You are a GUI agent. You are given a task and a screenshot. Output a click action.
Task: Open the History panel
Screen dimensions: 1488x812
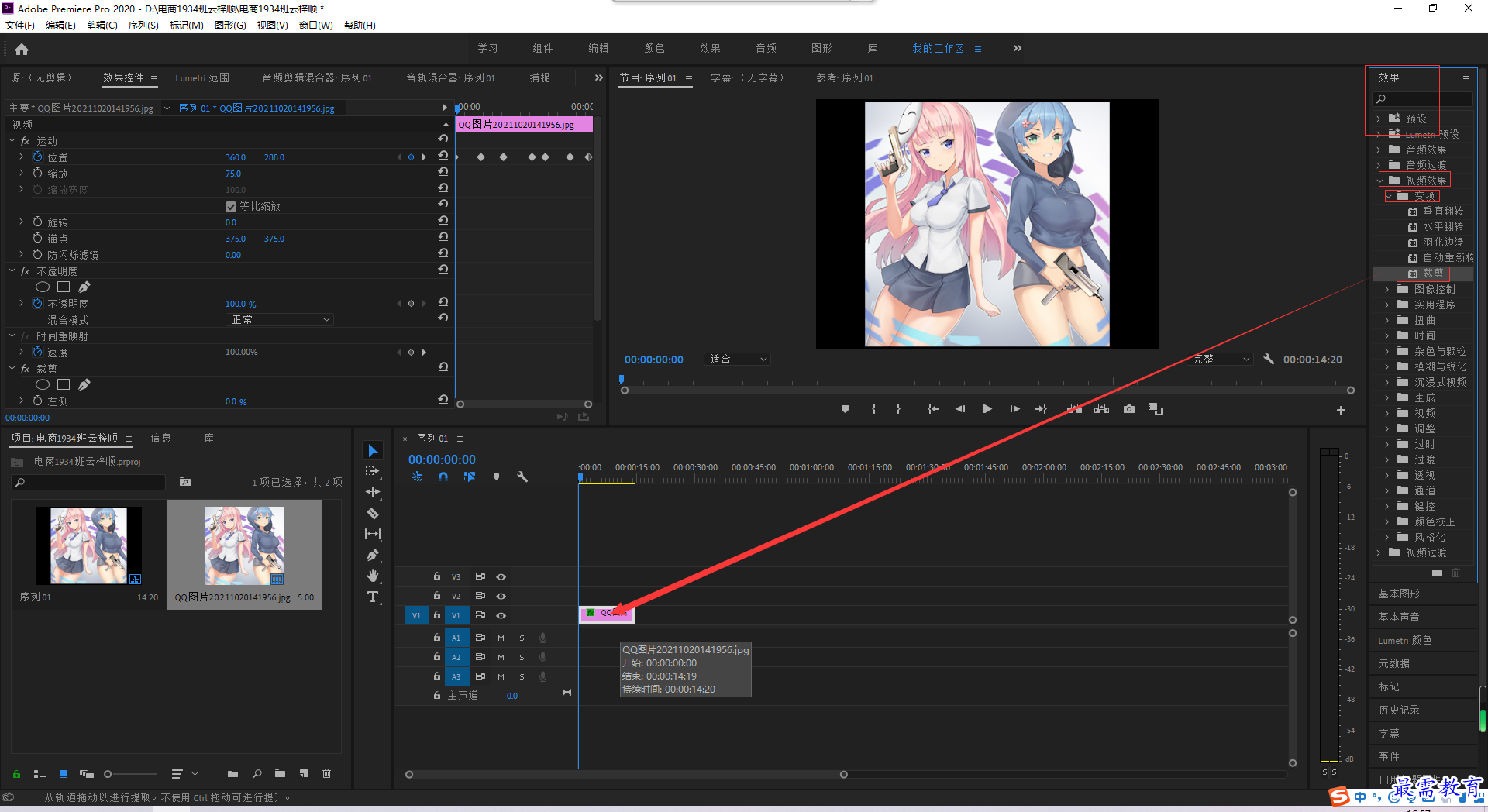[1399, 710]
